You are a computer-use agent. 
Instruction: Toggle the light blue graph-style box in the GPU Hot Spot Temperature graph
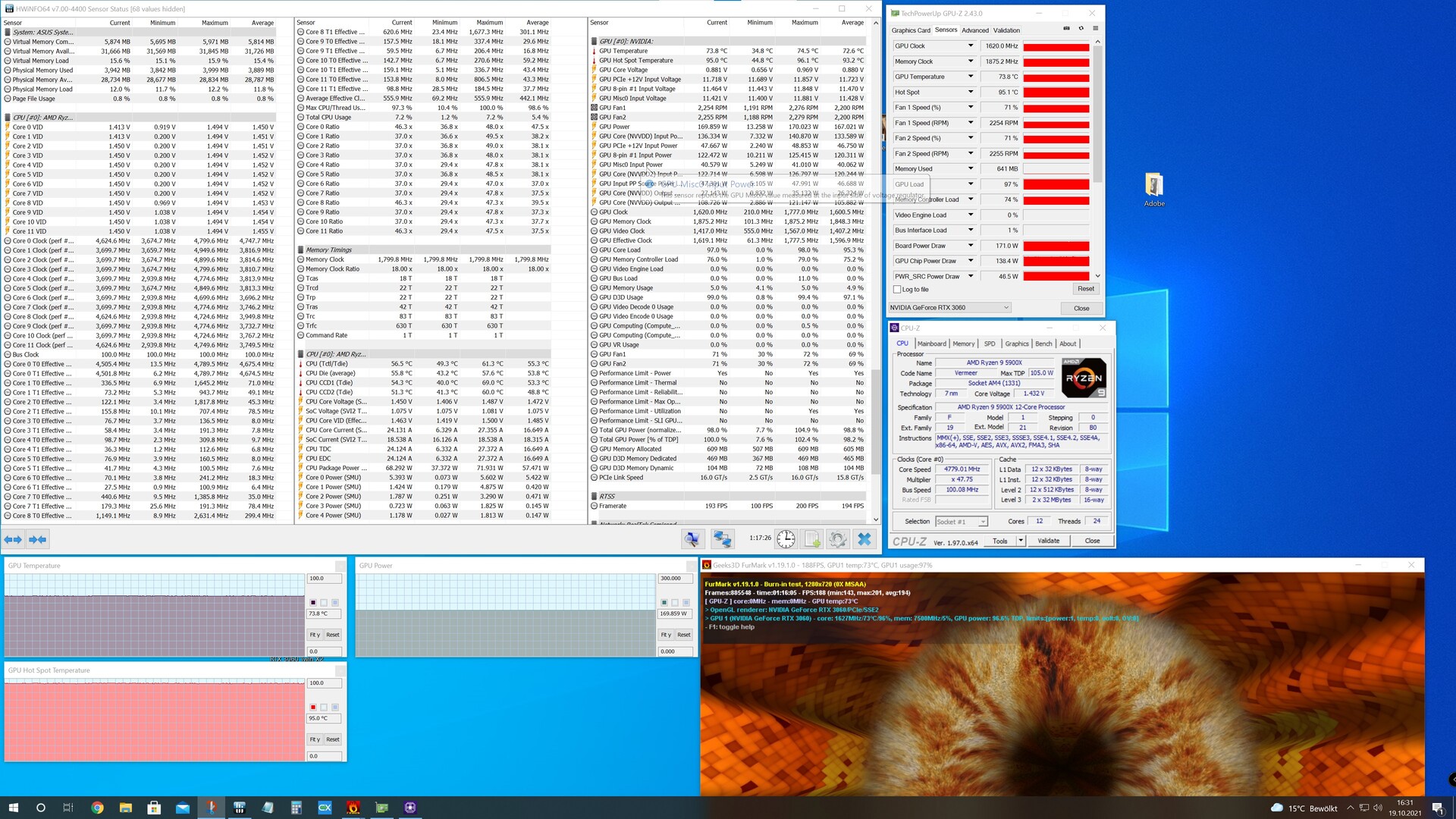pyautogui.click(x=335, y=708)
